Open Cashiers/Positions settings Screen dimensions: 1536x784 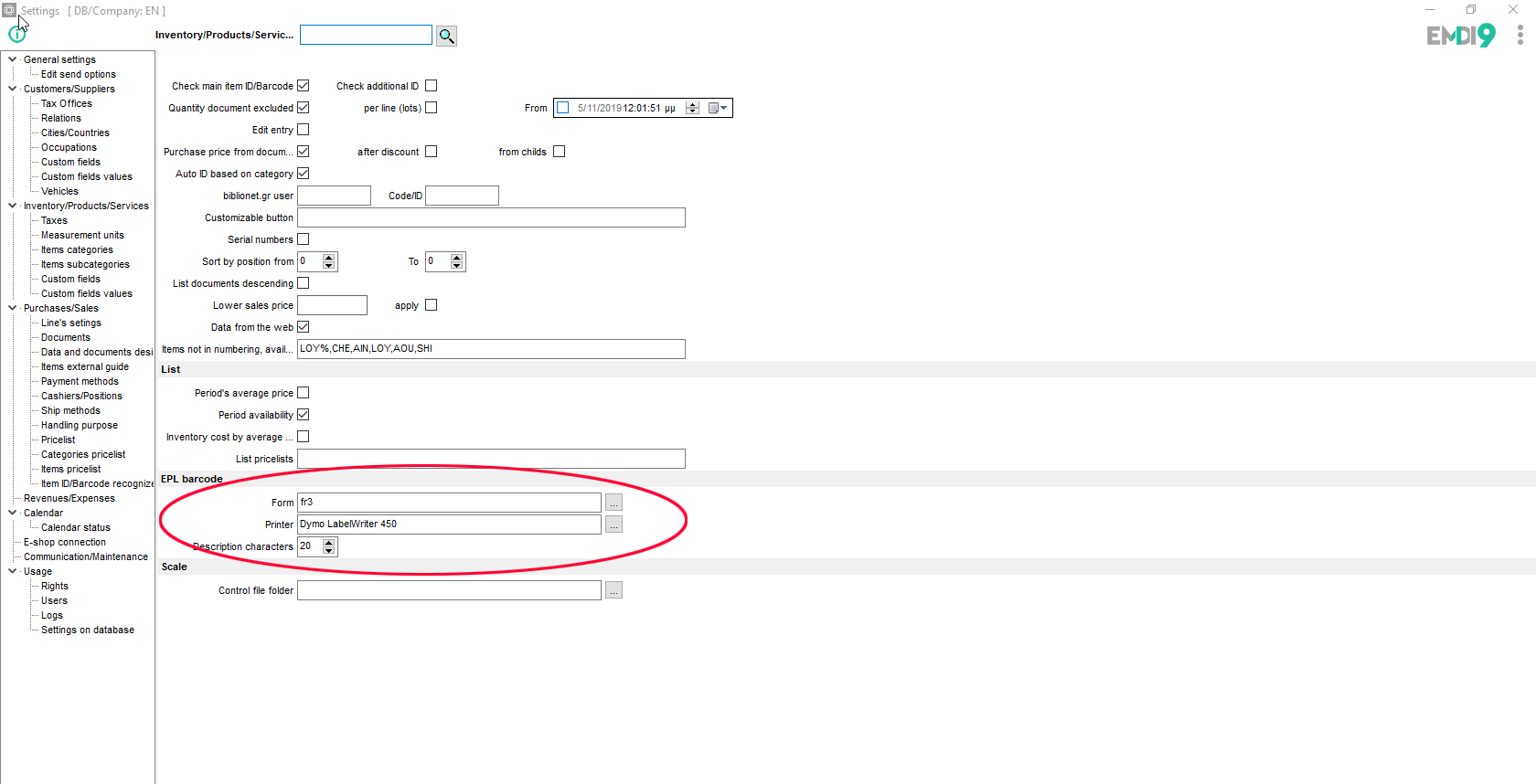coord(81,396)
